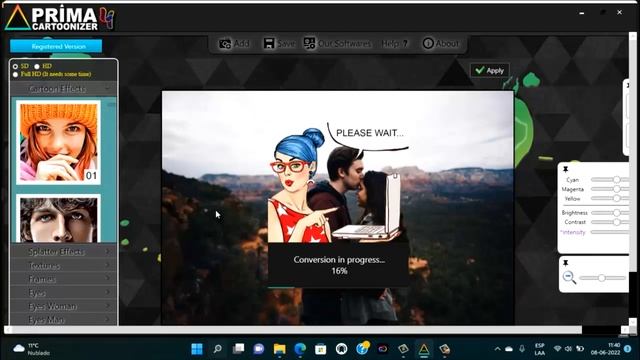Select the Full HD quality radio button
The height and width of the screenshot is (360, 640).
click(x=16, y=74)
